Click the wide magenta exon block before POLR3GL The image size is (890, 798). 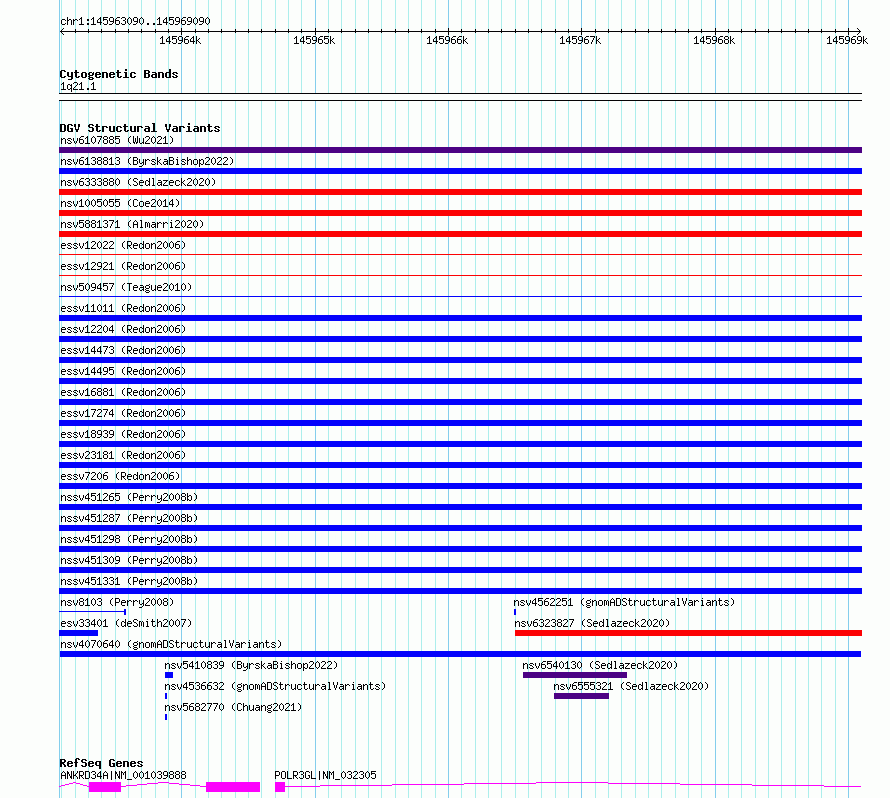pyautogui.click(x=233, y=787)
